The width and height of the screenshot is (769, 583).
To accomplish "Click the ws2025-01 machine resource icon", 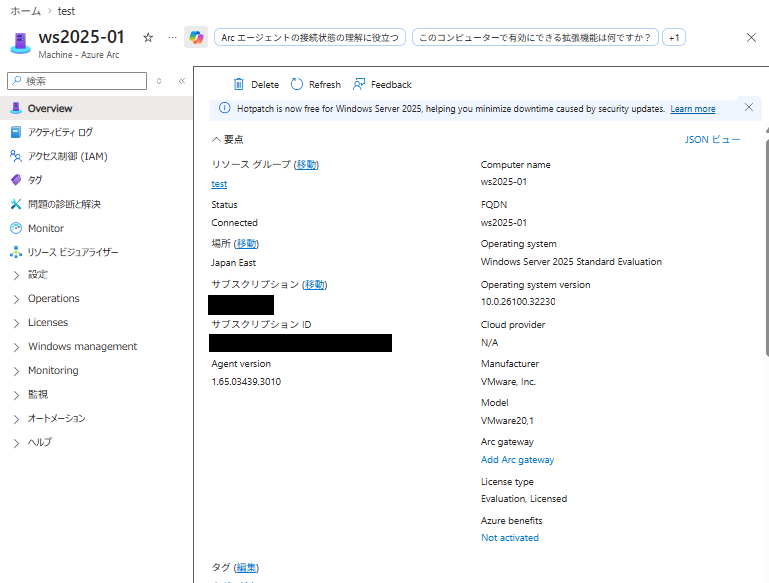I will click(20, 43).
